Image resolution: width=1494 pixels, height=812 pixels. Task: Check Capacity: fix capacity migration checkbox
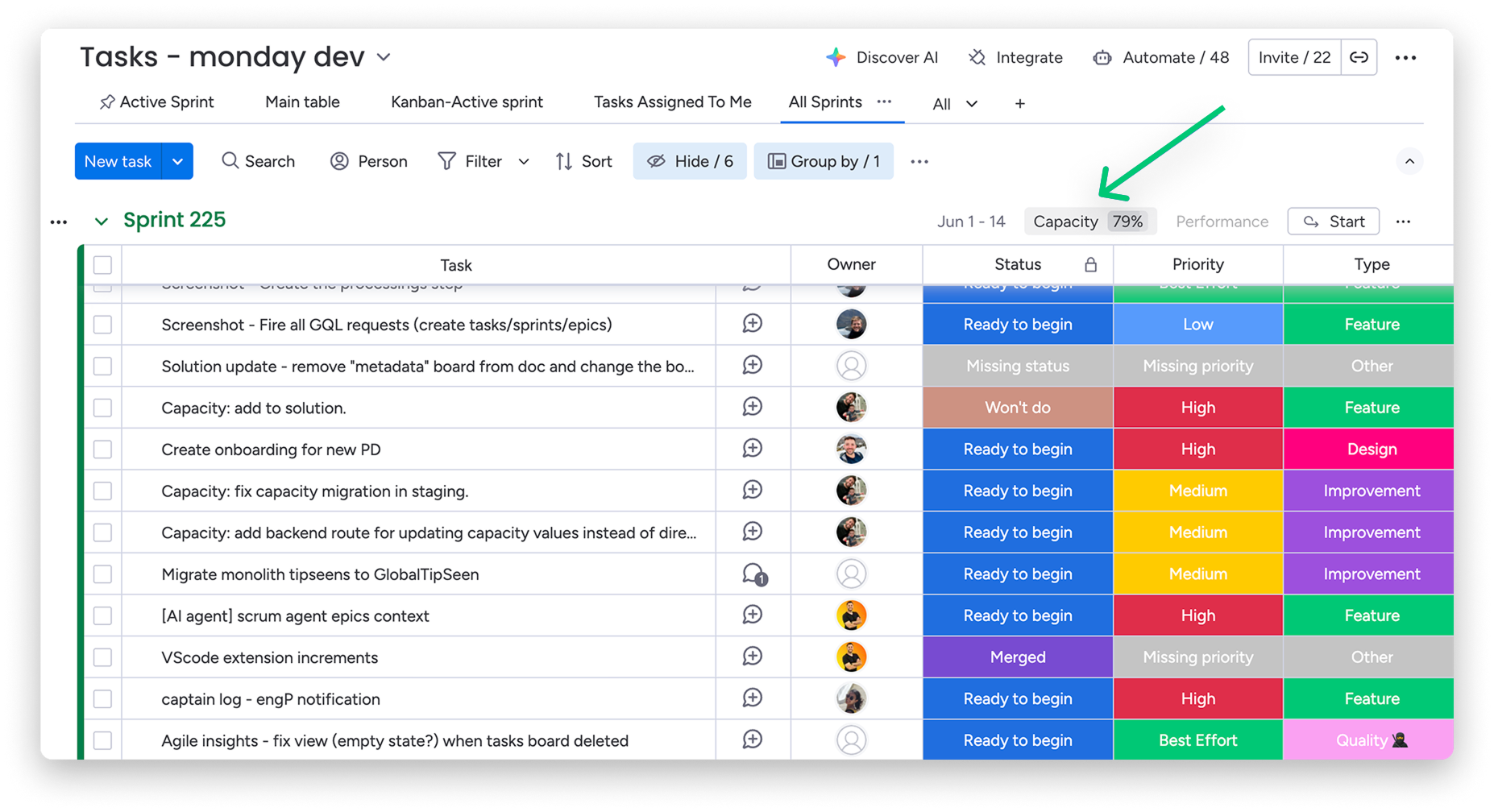point(102,491)
